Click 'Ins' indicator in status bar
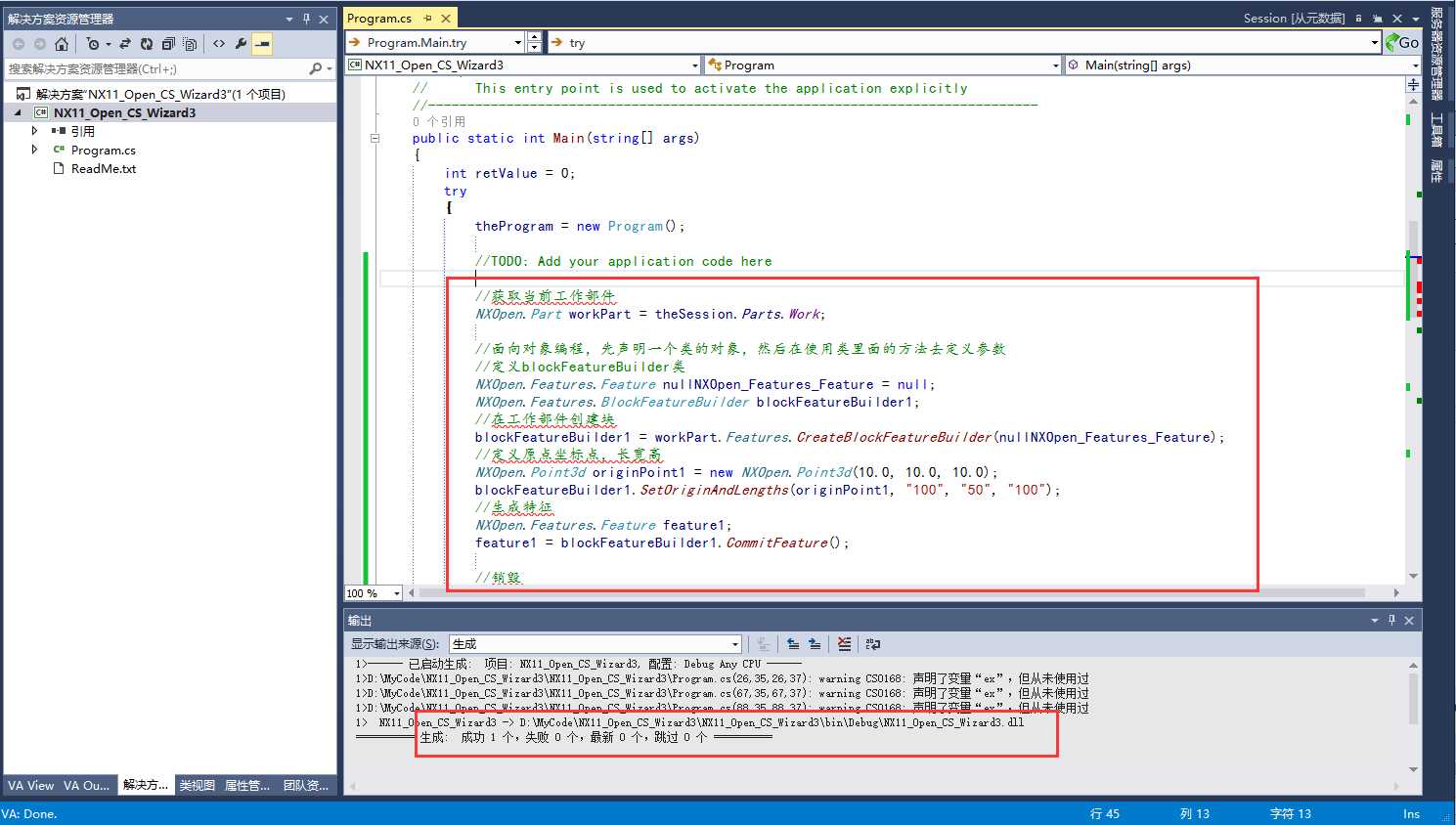1456x825 pixels. pos(1411,813)
